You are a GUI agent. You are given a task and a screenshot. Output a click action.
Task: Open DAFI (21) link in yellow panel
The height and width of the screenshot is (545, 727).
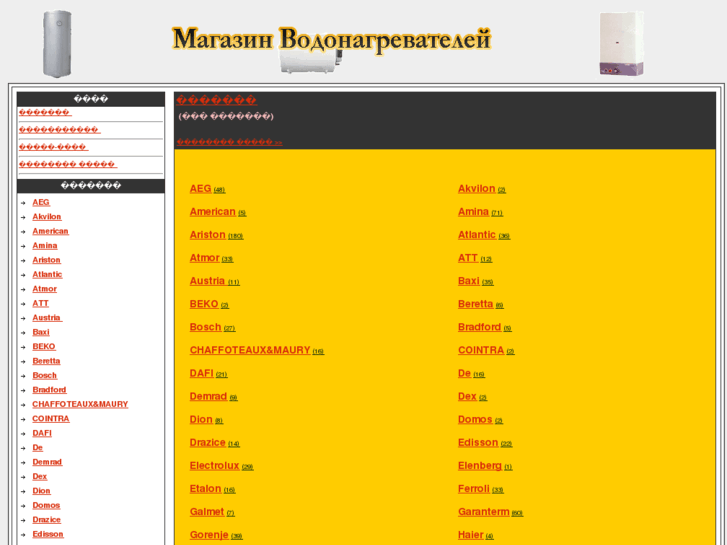click(x=209, y=373)
